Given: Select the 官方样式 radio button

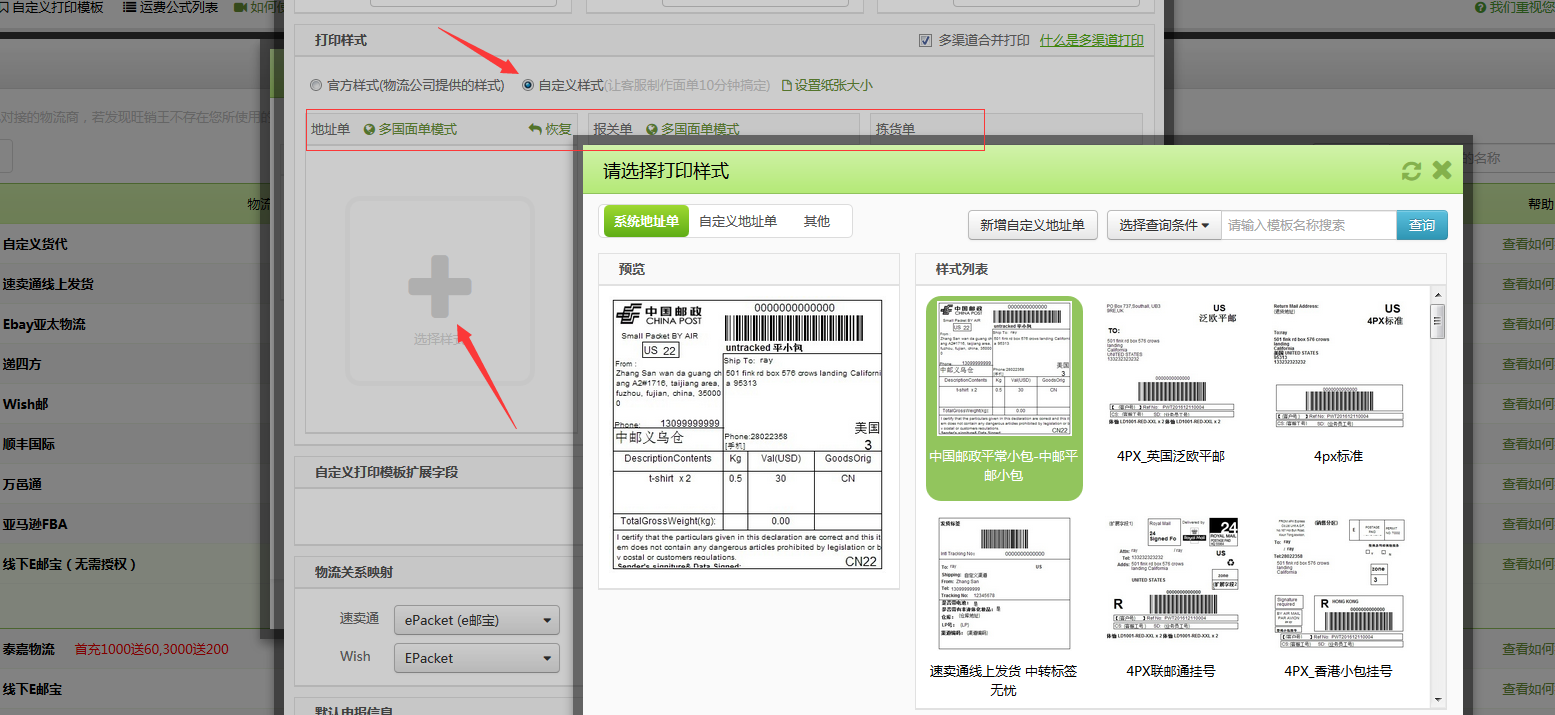Looking at the screenshot, I should click(x=316, y=86).
